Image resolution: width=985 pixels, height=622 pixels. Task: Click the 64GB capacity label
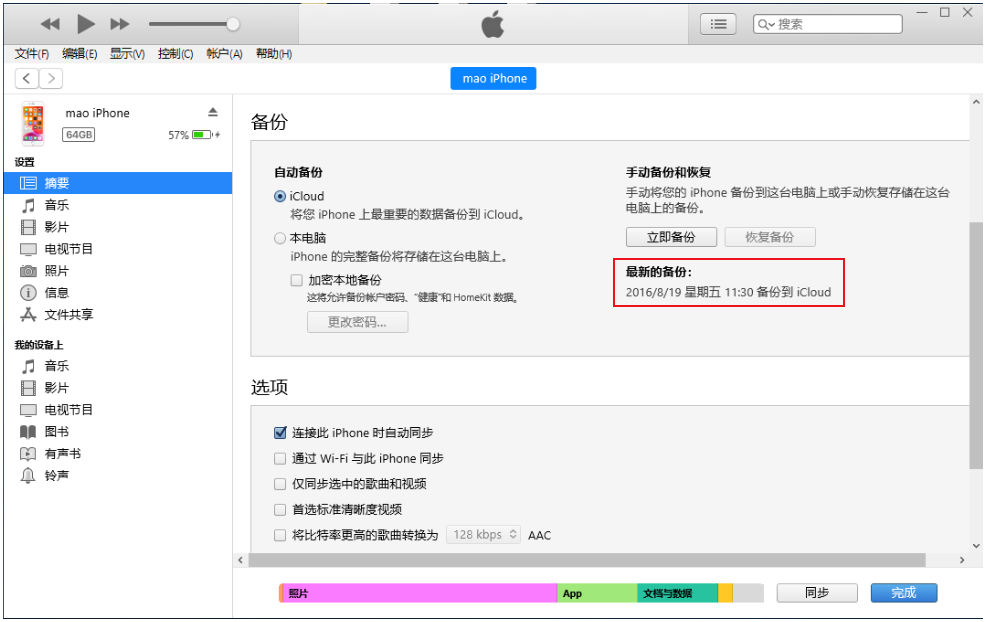pyautogui.click(x=79, y=134)
